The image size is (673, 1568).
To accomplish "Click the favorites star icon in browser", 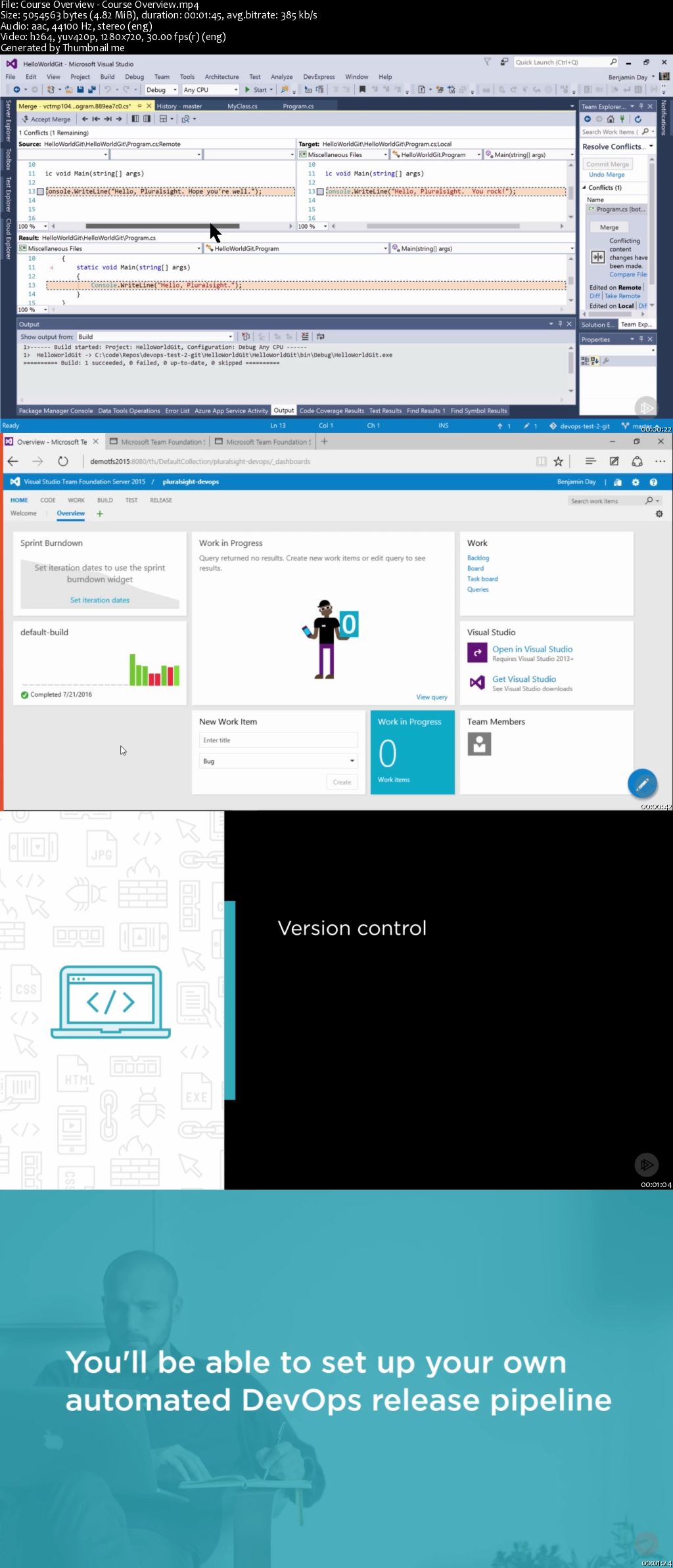I will pyautogui.click(x=558, y=461).
